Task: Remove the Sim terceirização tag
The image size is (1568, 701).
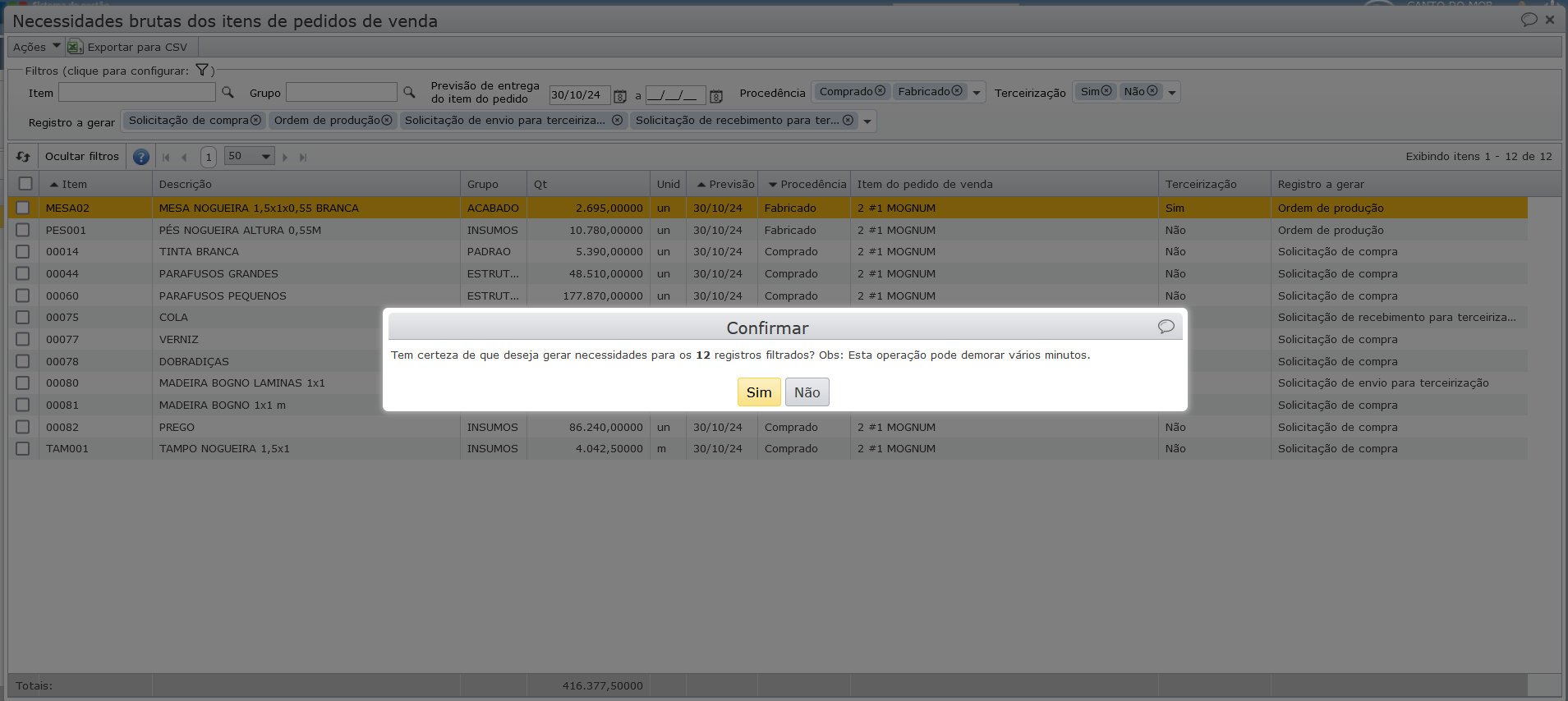Action: click(1106, 91)
